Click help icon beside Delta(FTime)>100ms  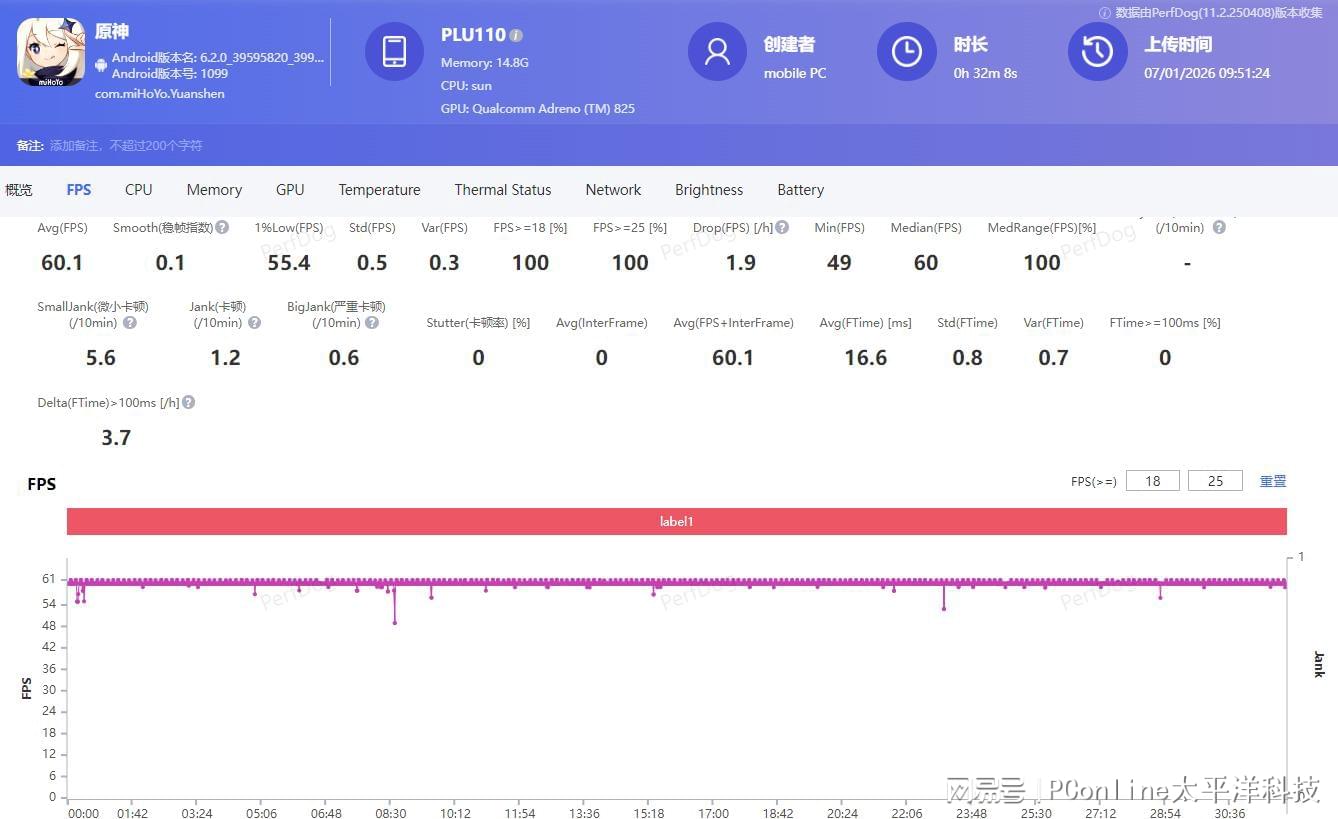click(188, 403)
